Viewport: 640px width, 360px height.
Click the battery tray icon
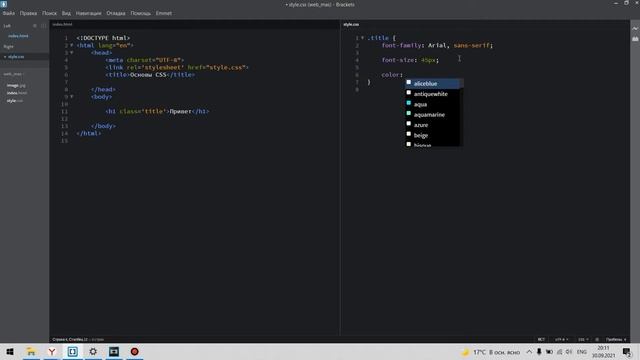pos(549,351)
